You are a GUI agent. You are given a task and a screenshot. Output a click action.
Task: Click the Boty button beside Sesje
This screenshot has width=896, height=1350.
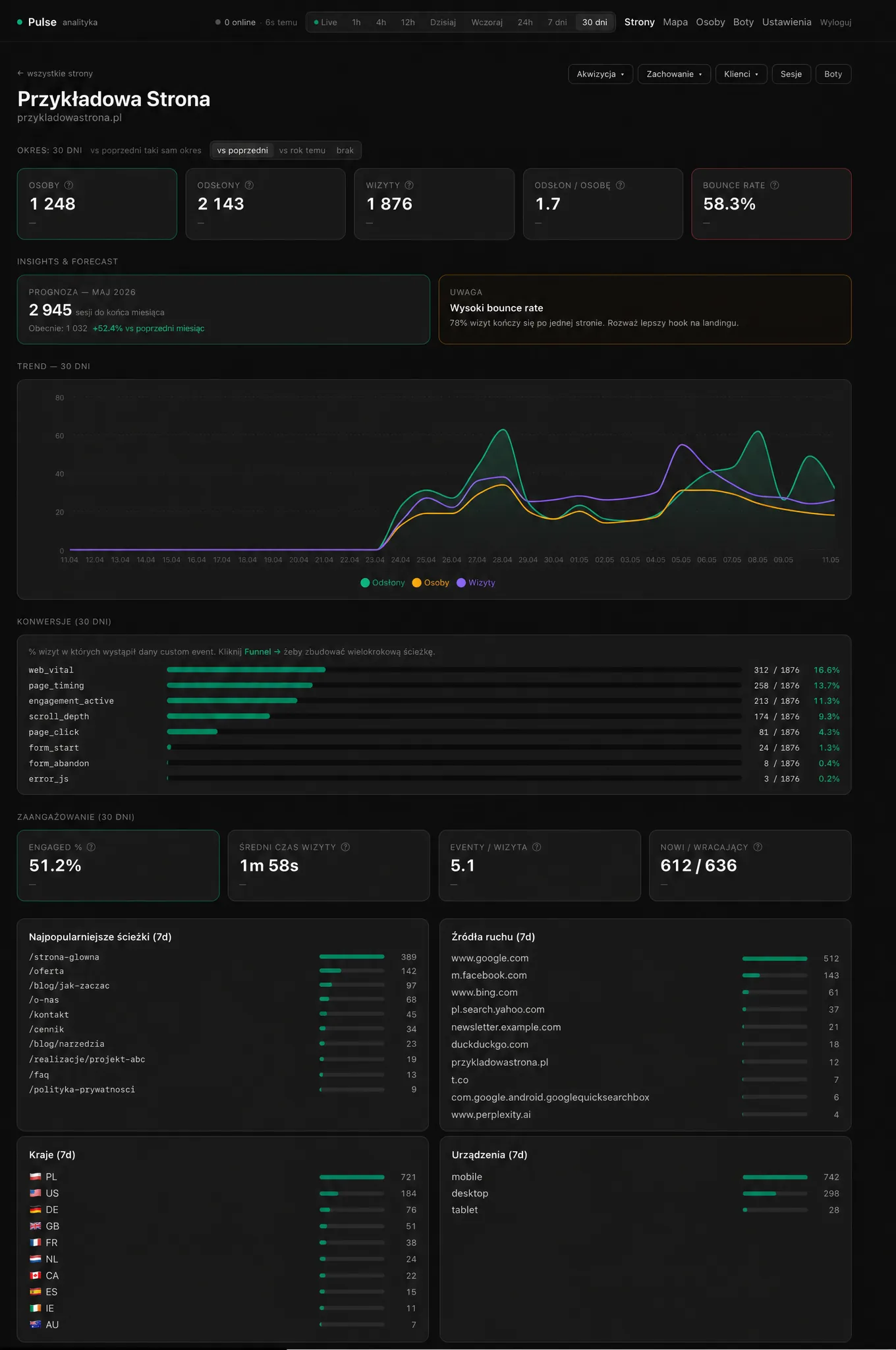(833, 74)
